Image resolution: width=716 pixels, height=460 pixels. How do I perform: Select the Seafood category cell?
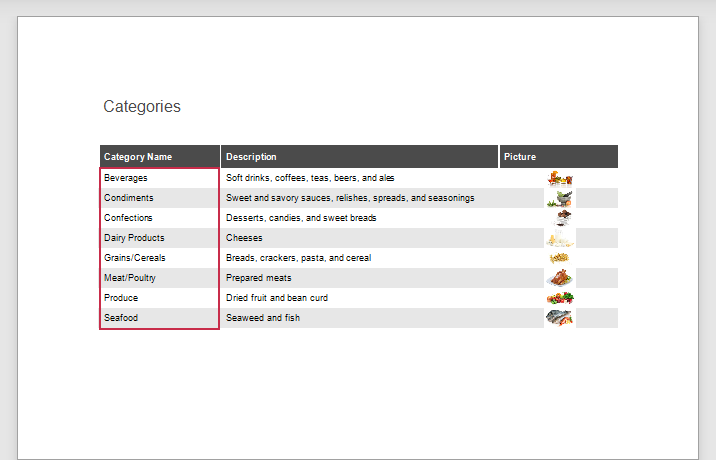pos(159,318)
